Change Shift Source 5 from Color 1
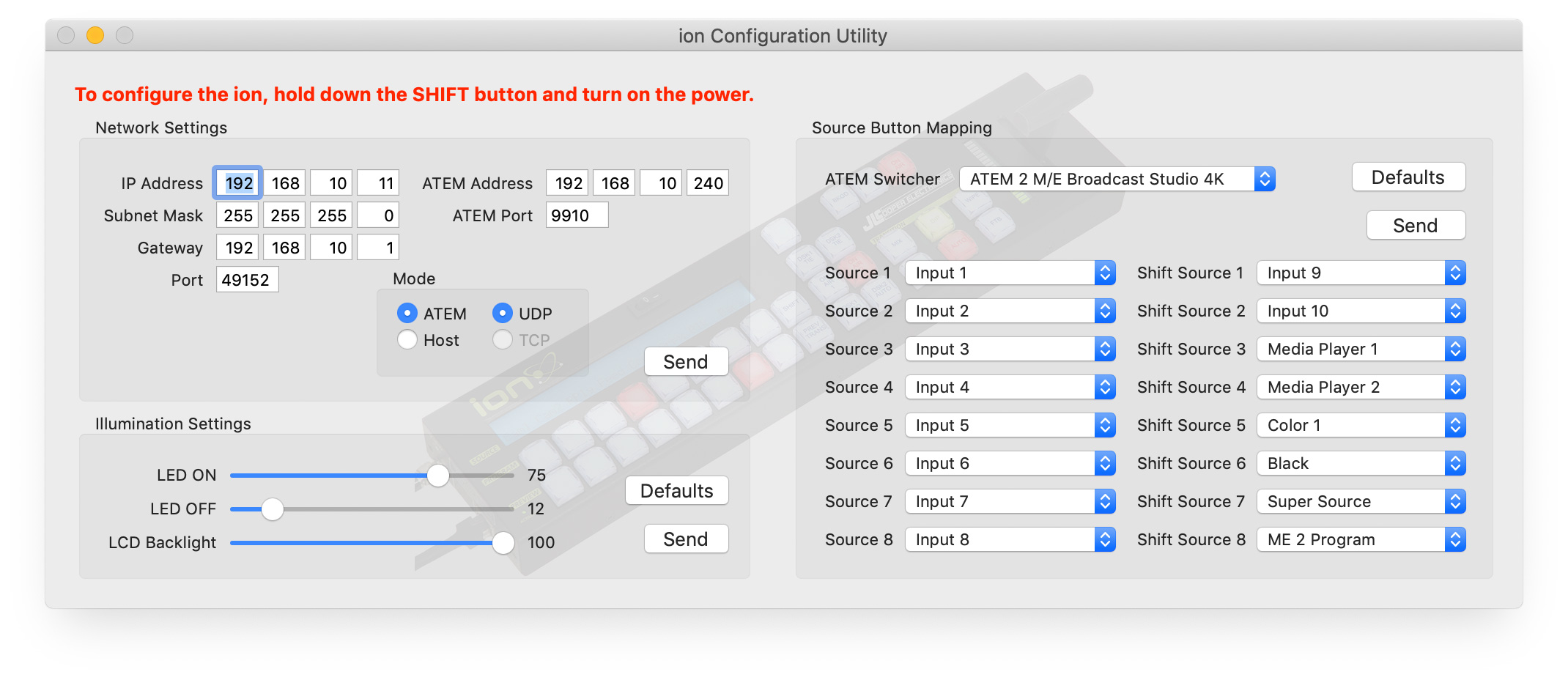1568x680 pixels. [1361, 425]
